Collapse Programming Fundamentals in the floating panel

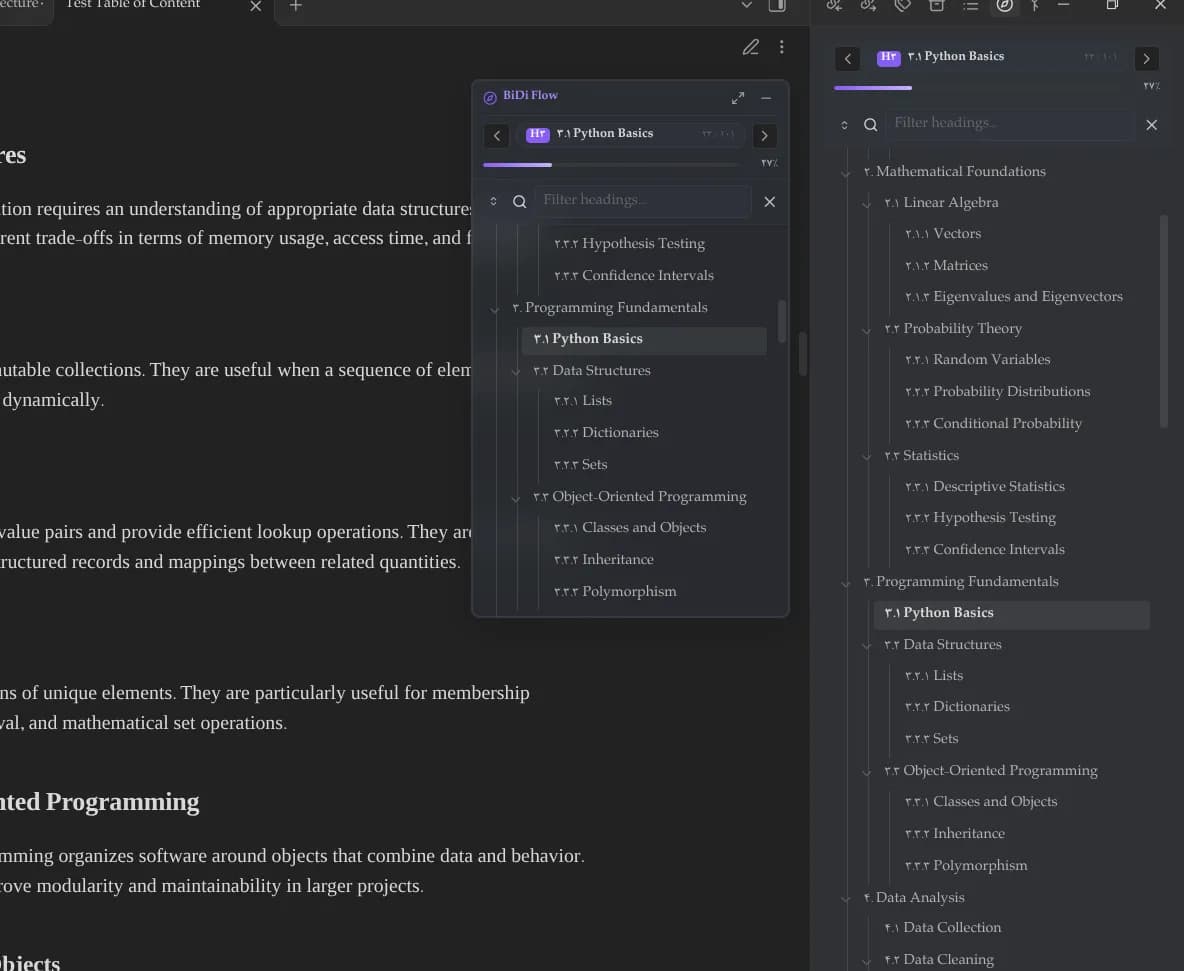click(x=495, y=309)
